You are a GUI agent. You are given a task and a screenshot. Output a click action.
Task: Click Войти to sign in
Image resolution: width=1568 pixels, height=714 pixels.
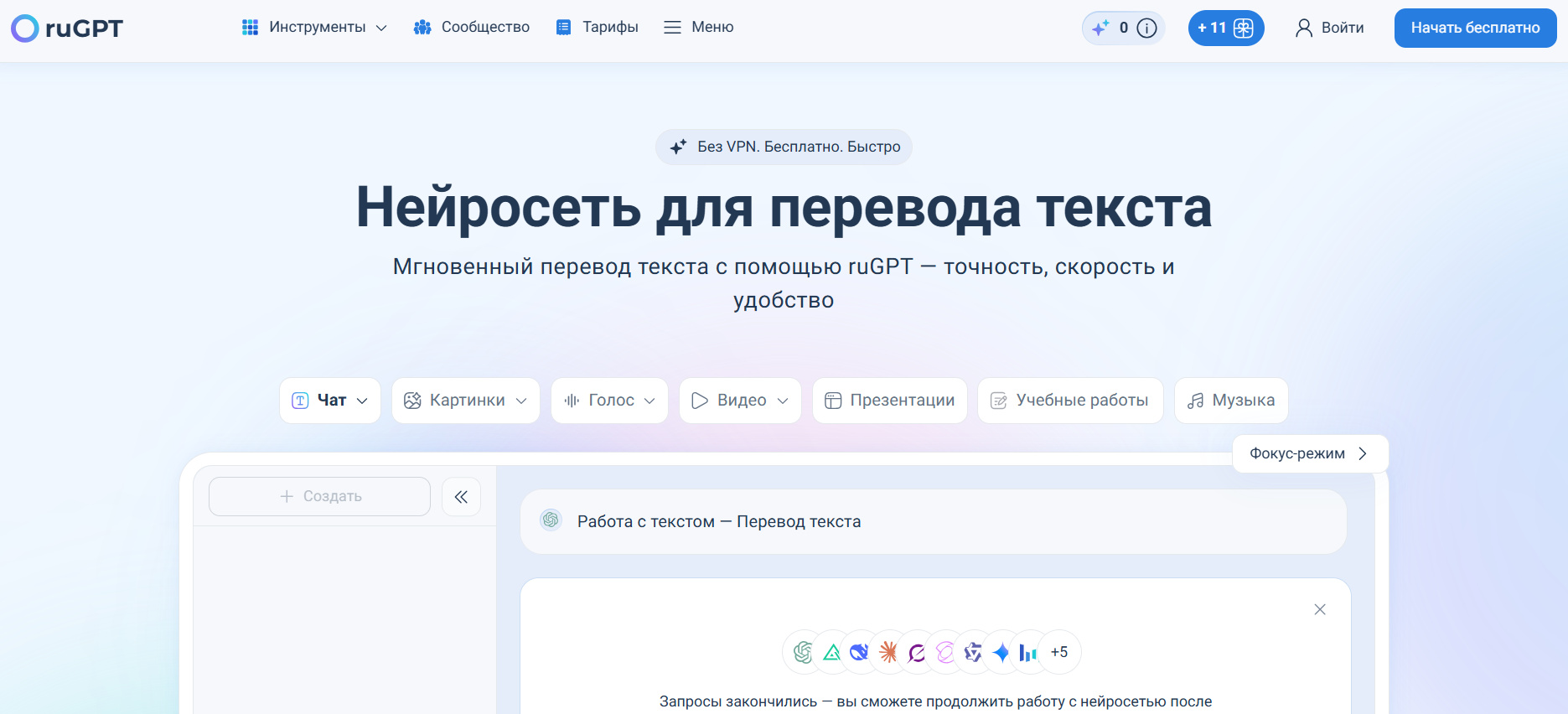pyautogui.click(x=1330, y=28)
